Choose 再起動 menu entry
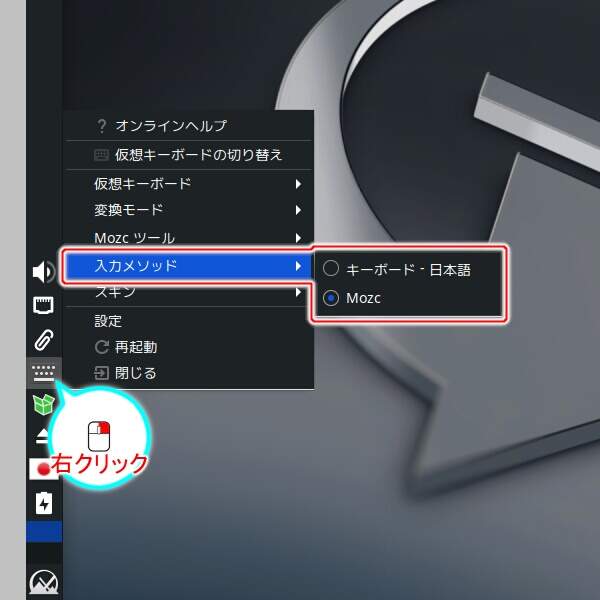600x600 pixels. tap(190, 347)
